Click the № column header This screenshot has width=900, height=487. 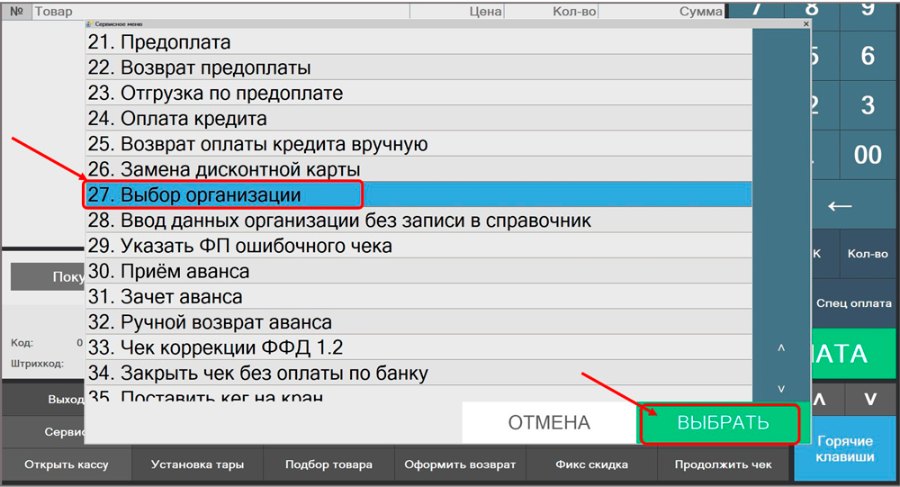(17, 11)
